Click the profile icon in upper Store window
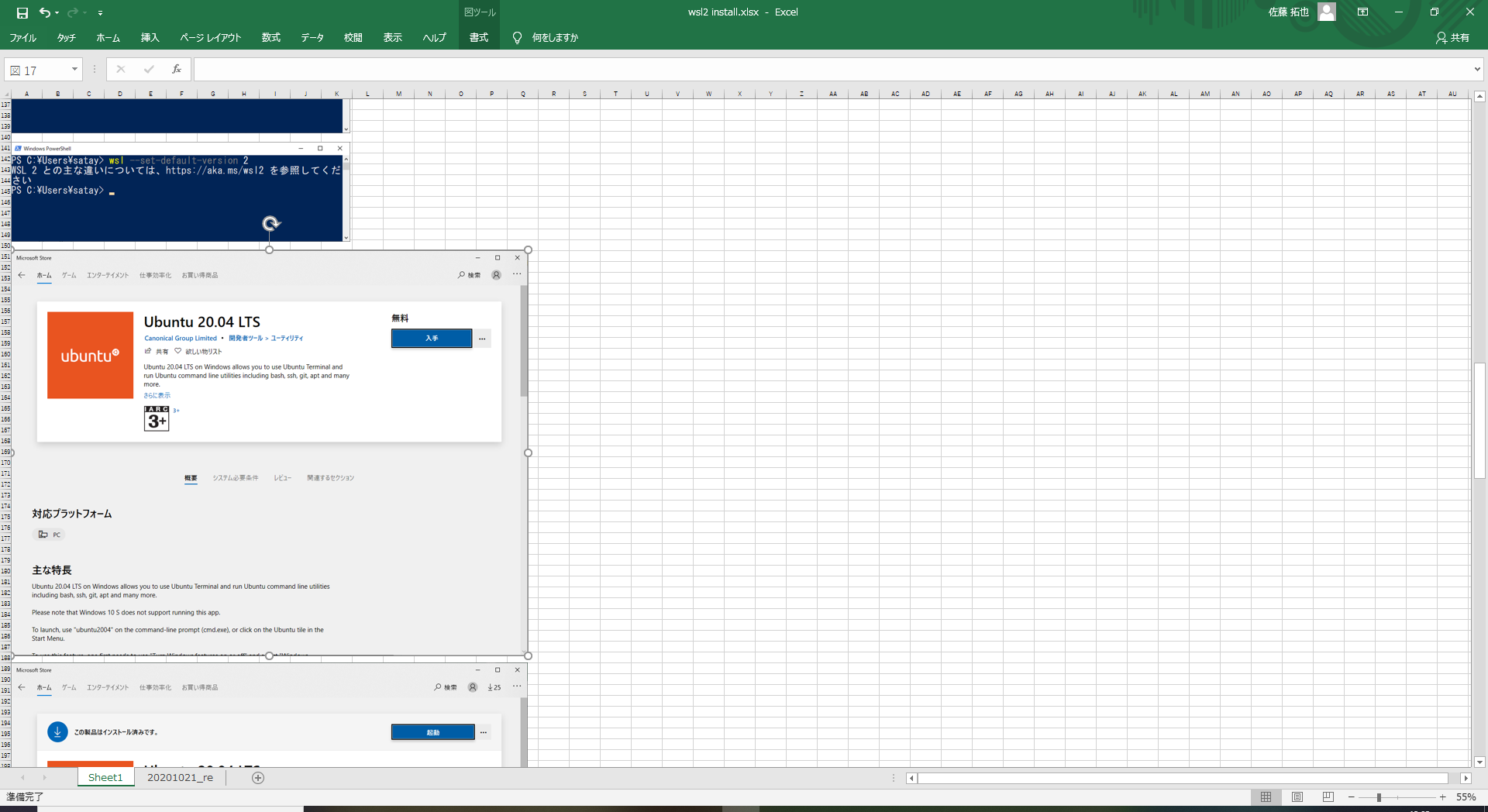This screenshot has height=812, width=1488. coord(497,275)
